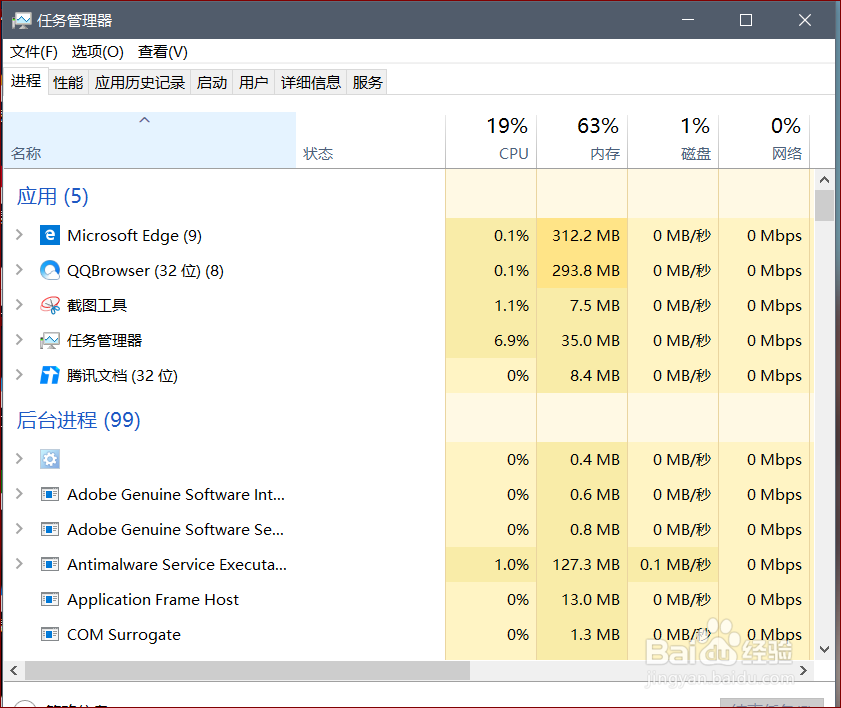Switch to the 服务 tab
The width and height of the screenshot is (841, 708).
coord(367,83)
